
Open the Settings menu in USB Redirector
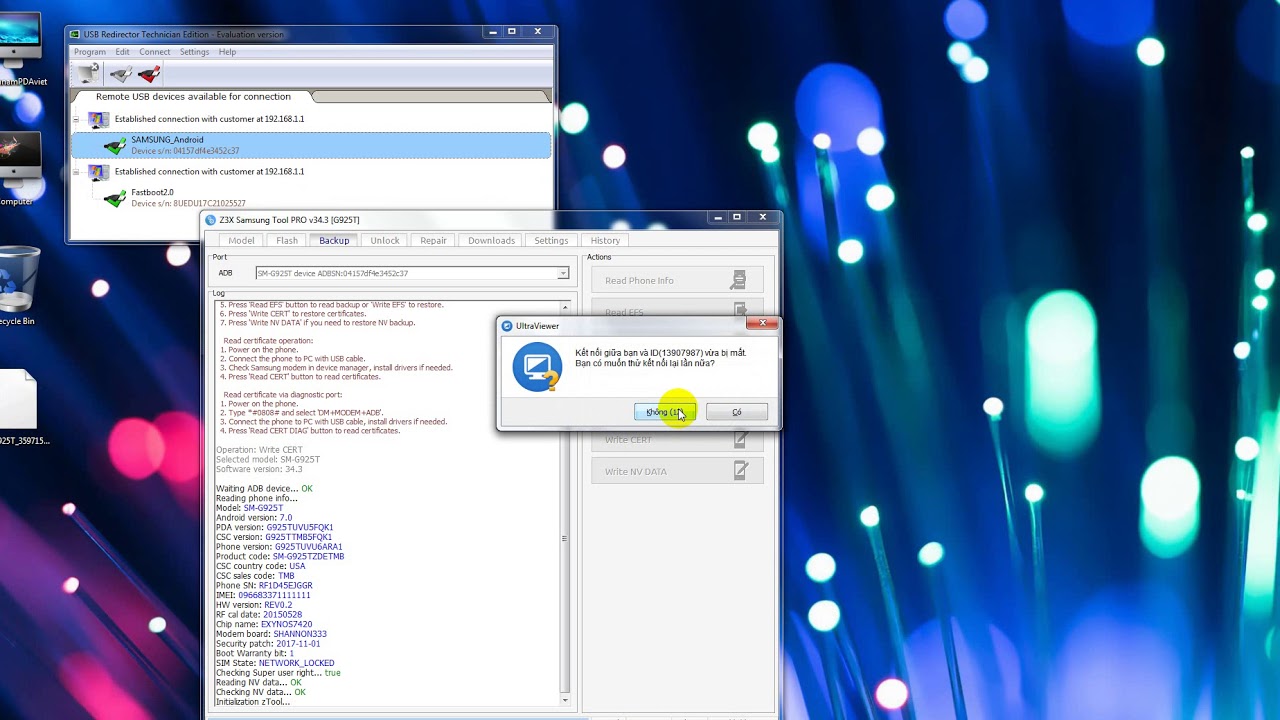pyautogui.click(x=194, y=52)
